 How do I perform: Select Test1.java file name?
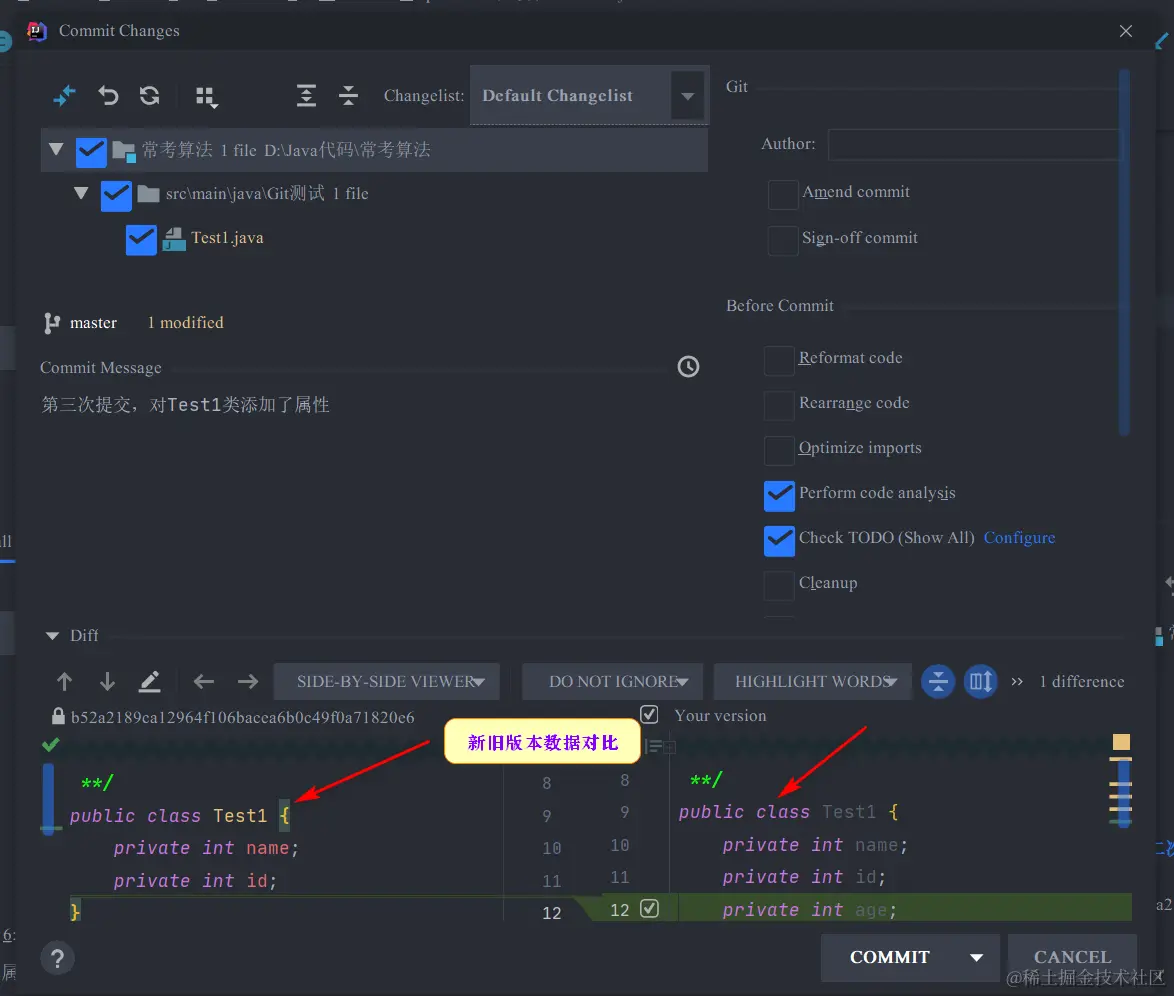pos(227,238)
